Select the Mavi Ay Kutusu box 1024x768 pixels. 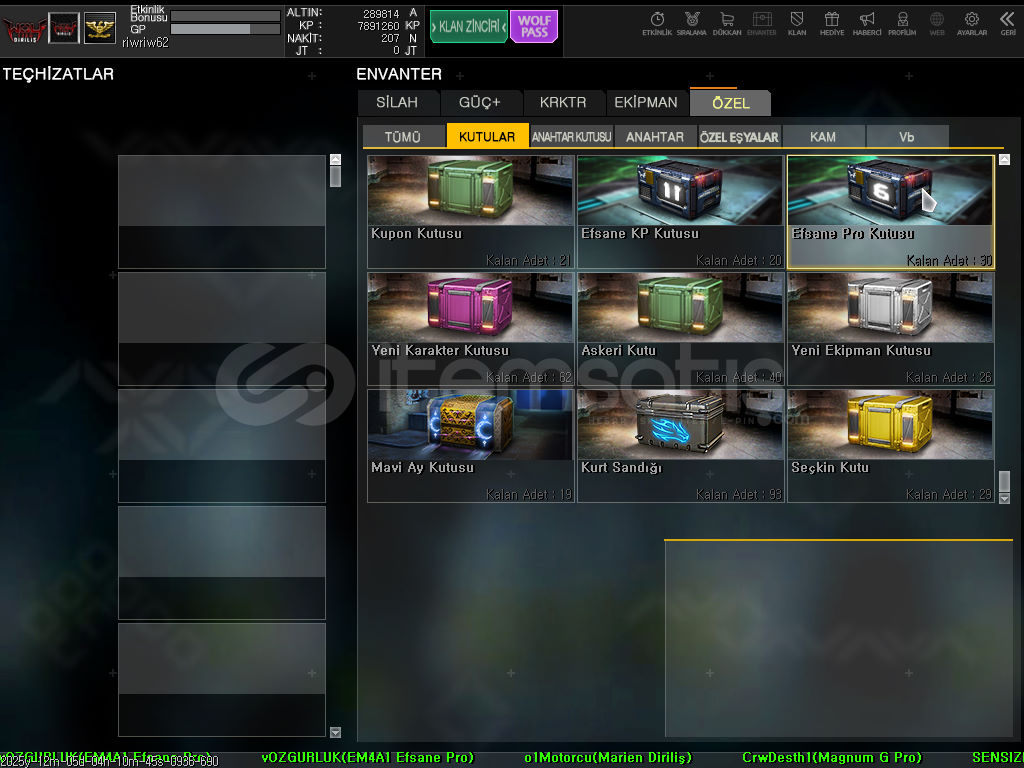pyautogui.click(x=471, y=446)
